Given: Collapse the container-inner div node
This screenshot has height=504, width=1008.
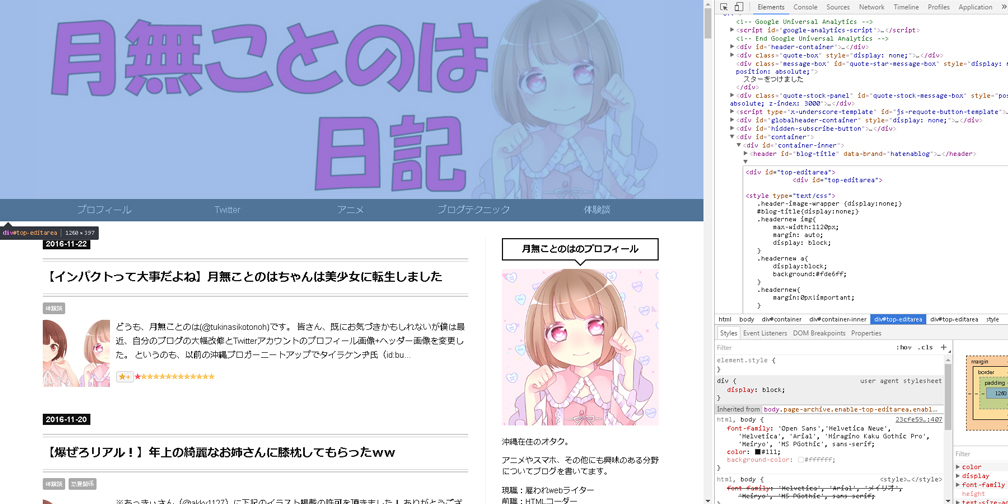Looking at the screenshot, I should click(739, 145).
